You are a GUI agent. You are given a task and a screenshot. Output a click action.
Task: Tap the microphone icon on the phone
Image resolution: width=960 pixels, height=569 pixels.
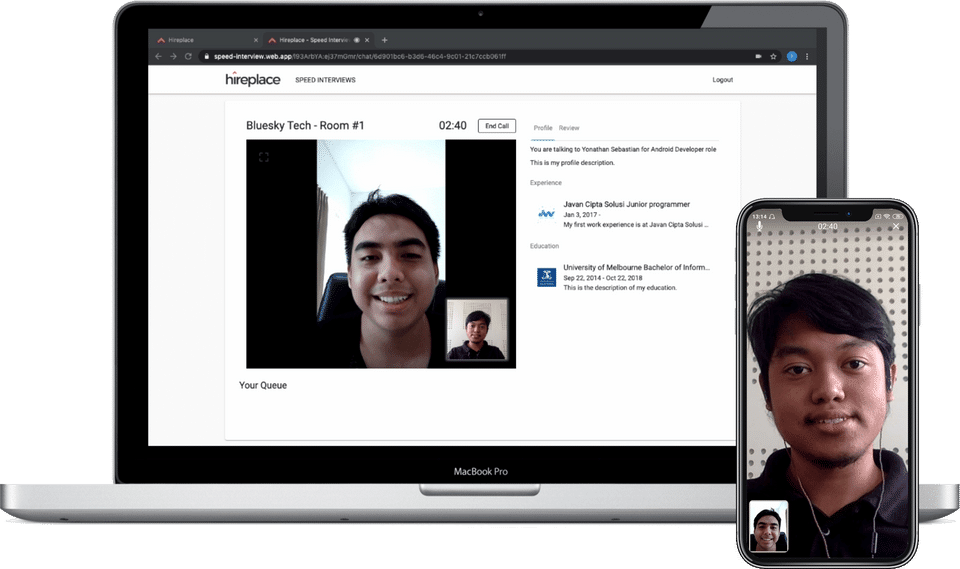(x=759, y=226)
